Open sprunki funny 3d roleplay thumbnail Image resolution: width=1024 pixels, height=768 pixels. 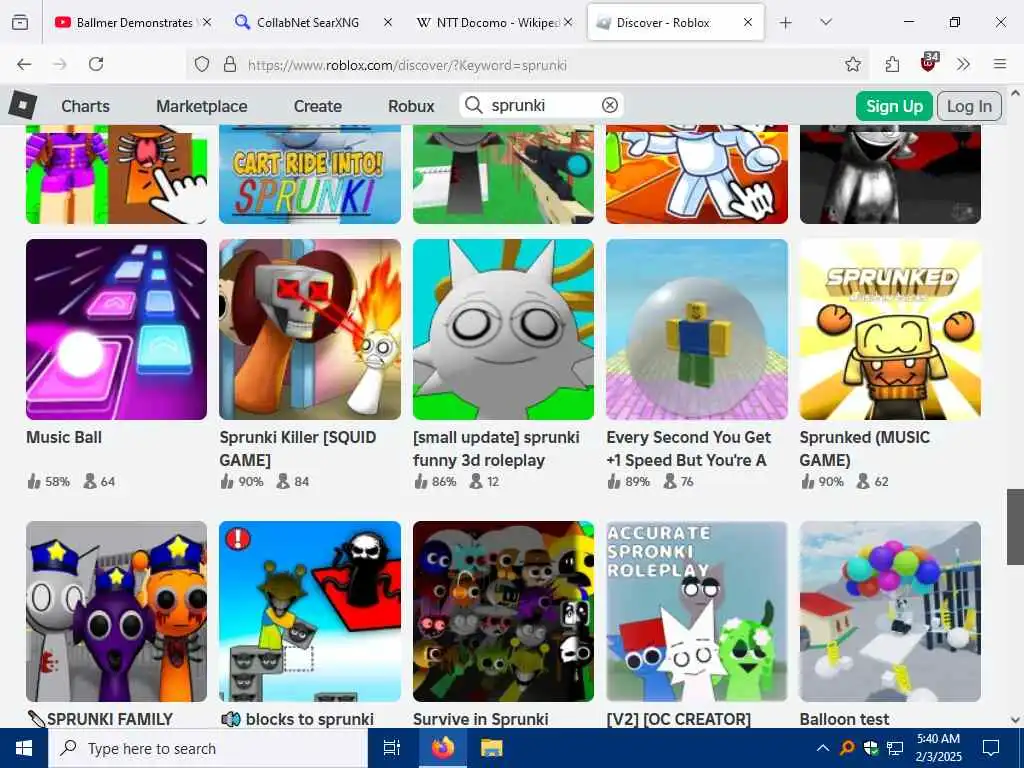tap(504, 329)
